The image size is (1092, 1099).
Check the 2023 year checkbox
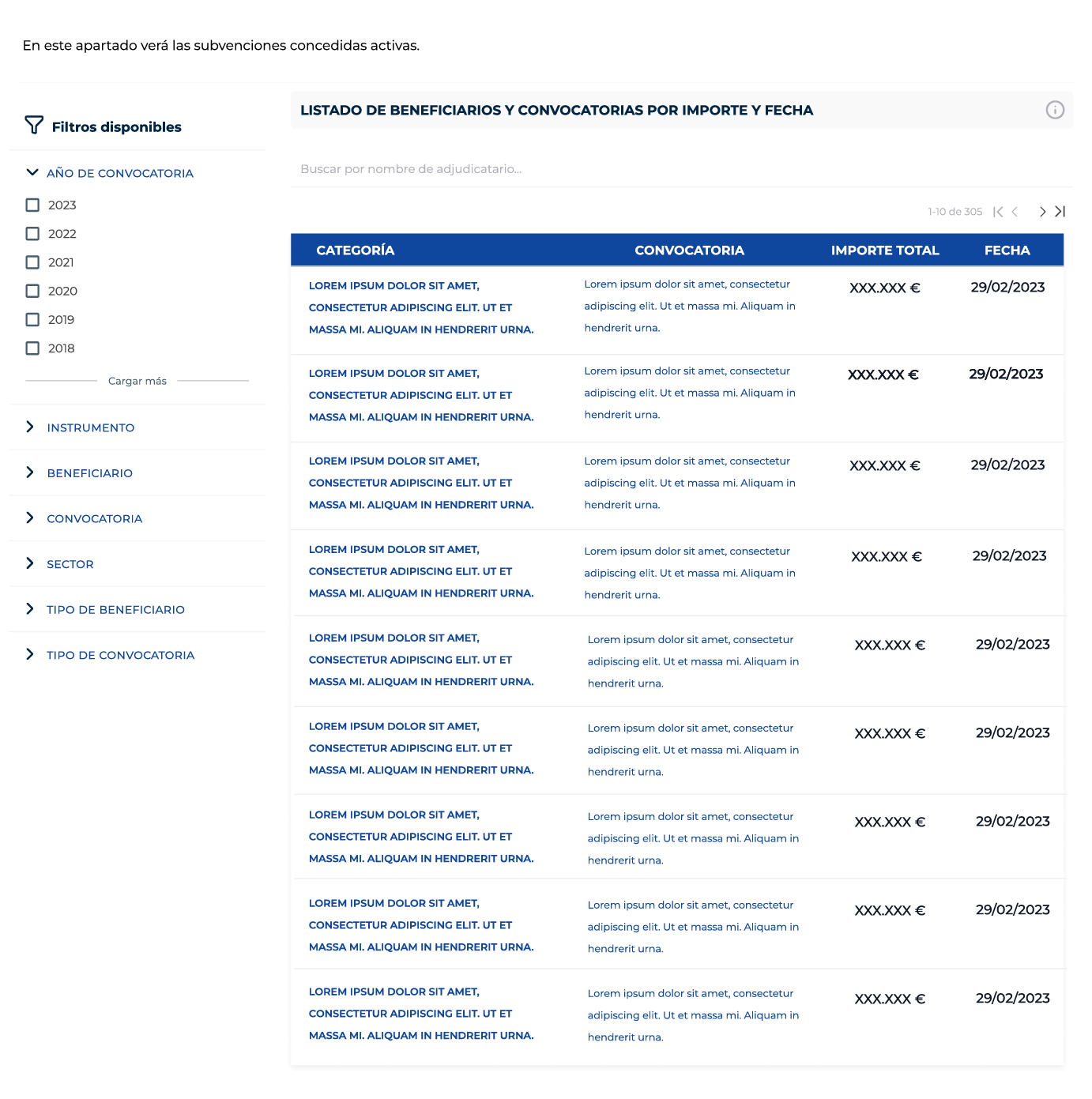click(x=32, y=205)
